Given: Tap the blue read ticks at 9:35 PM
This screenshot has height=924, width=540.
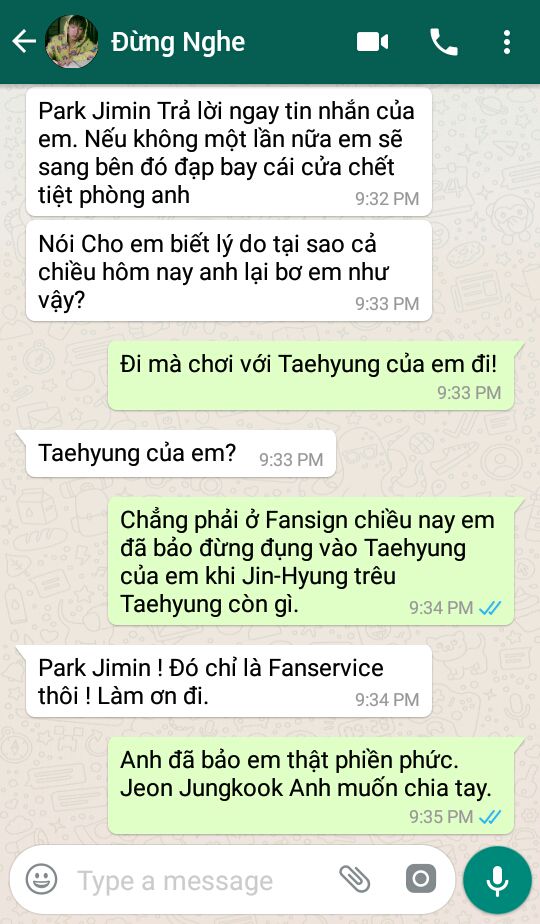Looking at the screenshot, I should [x=490, y=817].
